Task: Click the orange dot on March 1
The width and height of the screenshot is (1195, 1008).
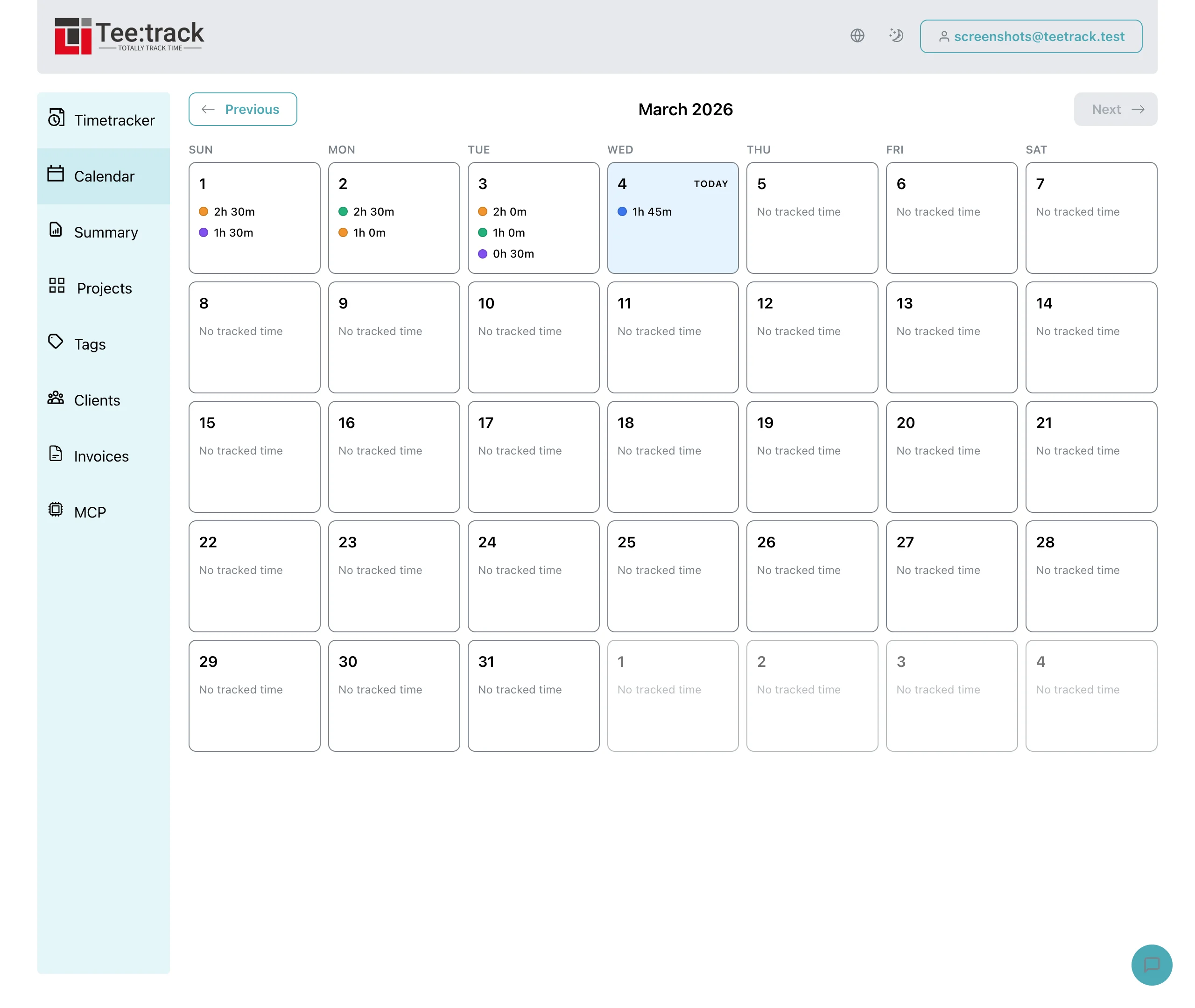Action: (x=204, y=211)
